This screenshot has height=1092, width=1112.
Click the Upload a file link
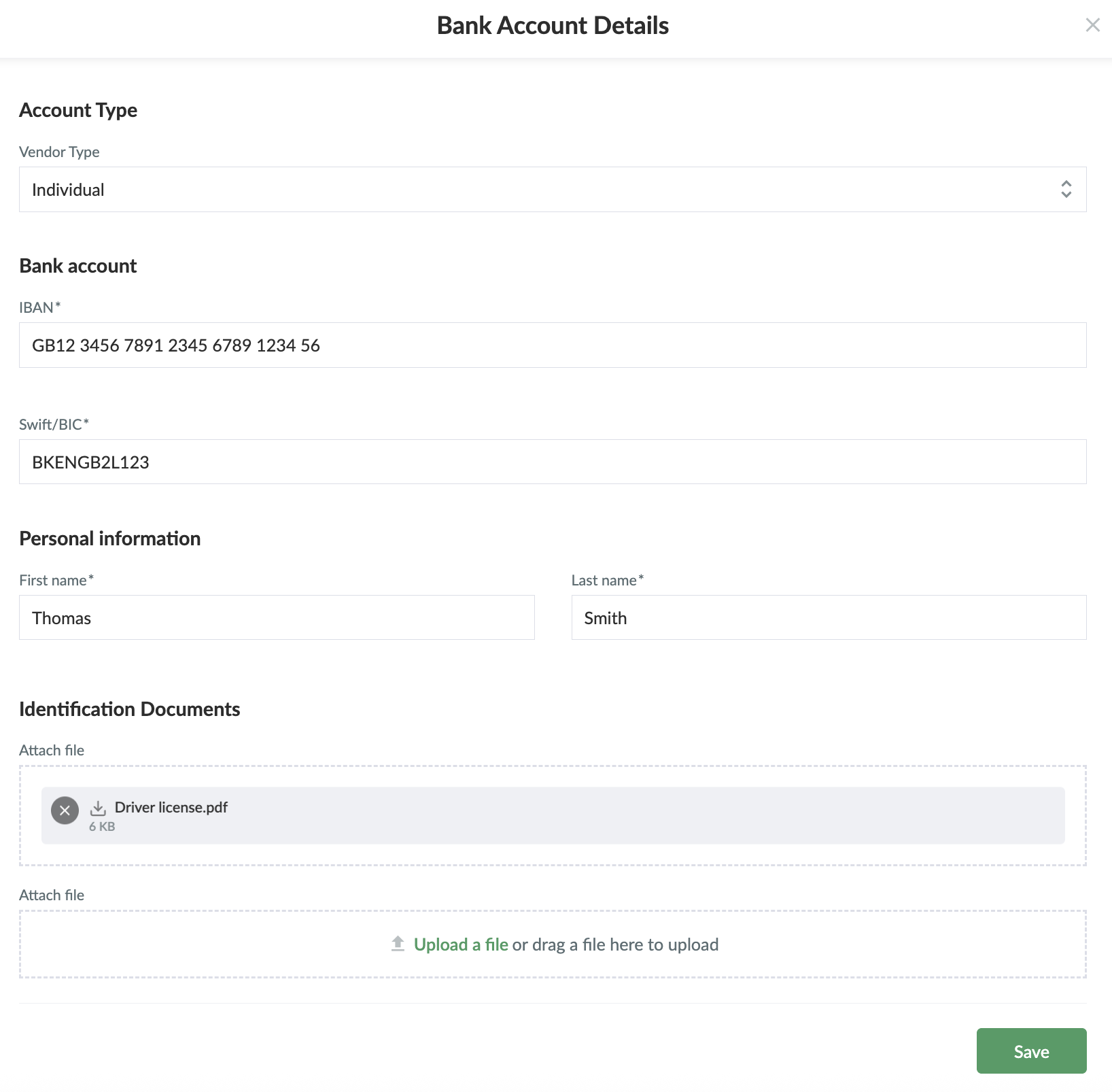(x=461, y=944)
